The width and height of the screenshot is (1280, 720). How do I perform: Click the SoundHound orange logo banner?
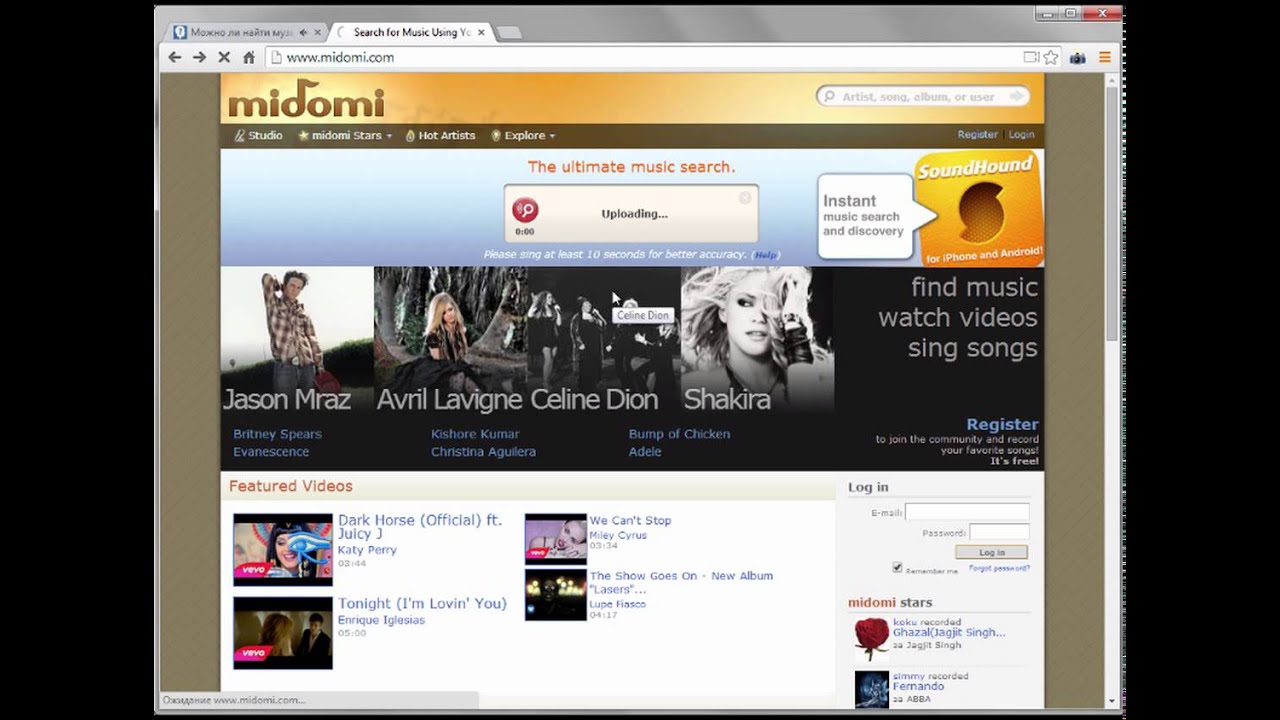pos(979,208)
